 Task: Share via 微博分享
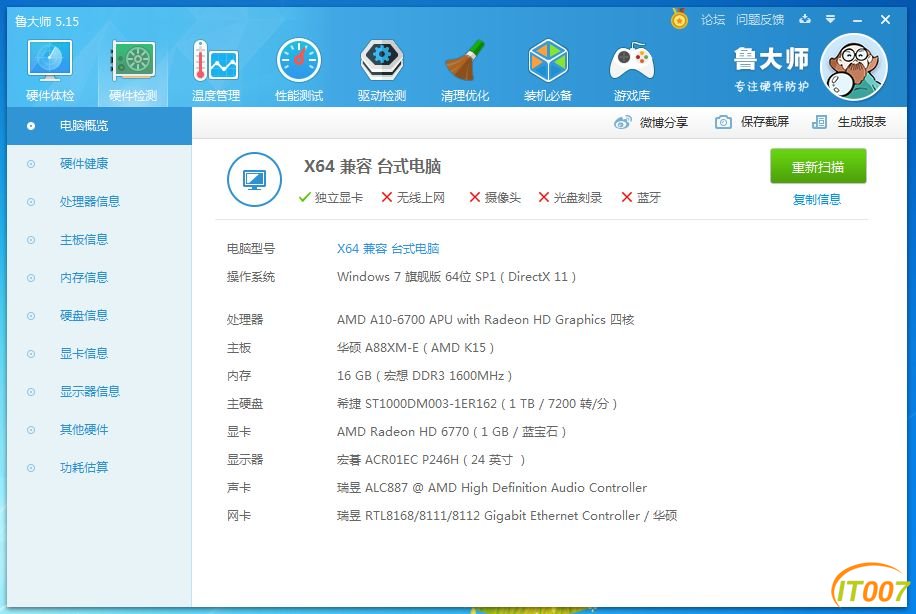[651, 122]
